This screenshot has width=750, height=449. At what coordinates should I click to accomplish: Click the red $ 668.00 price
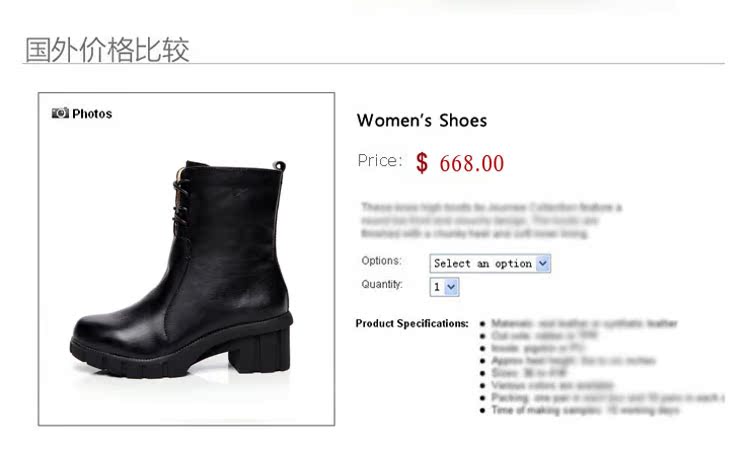pos(460,163)
